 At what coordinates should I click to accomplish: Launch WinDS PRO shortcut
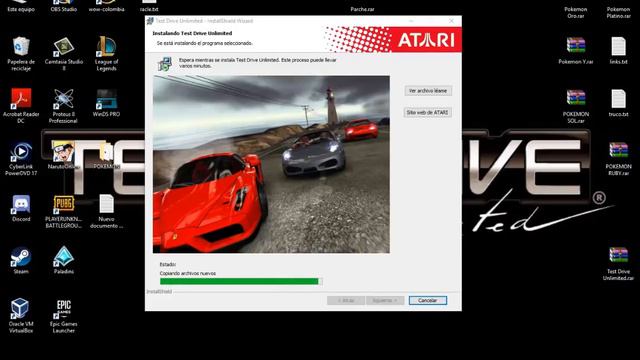106,102
